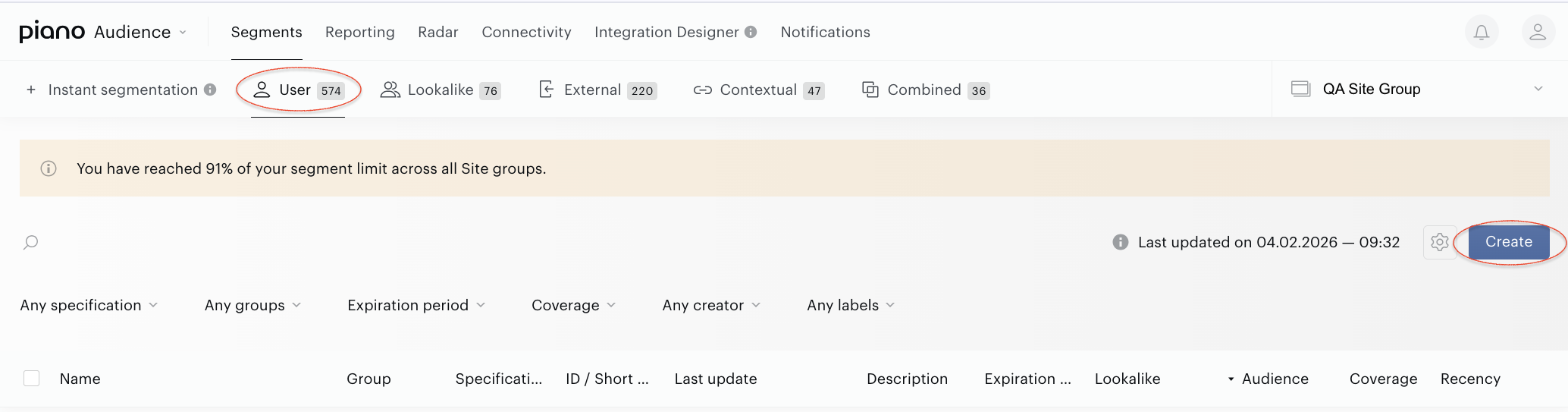This screenshot has width=1568, height=412.
Task: Click the 91% segment limit message
Action: (311, 168)
